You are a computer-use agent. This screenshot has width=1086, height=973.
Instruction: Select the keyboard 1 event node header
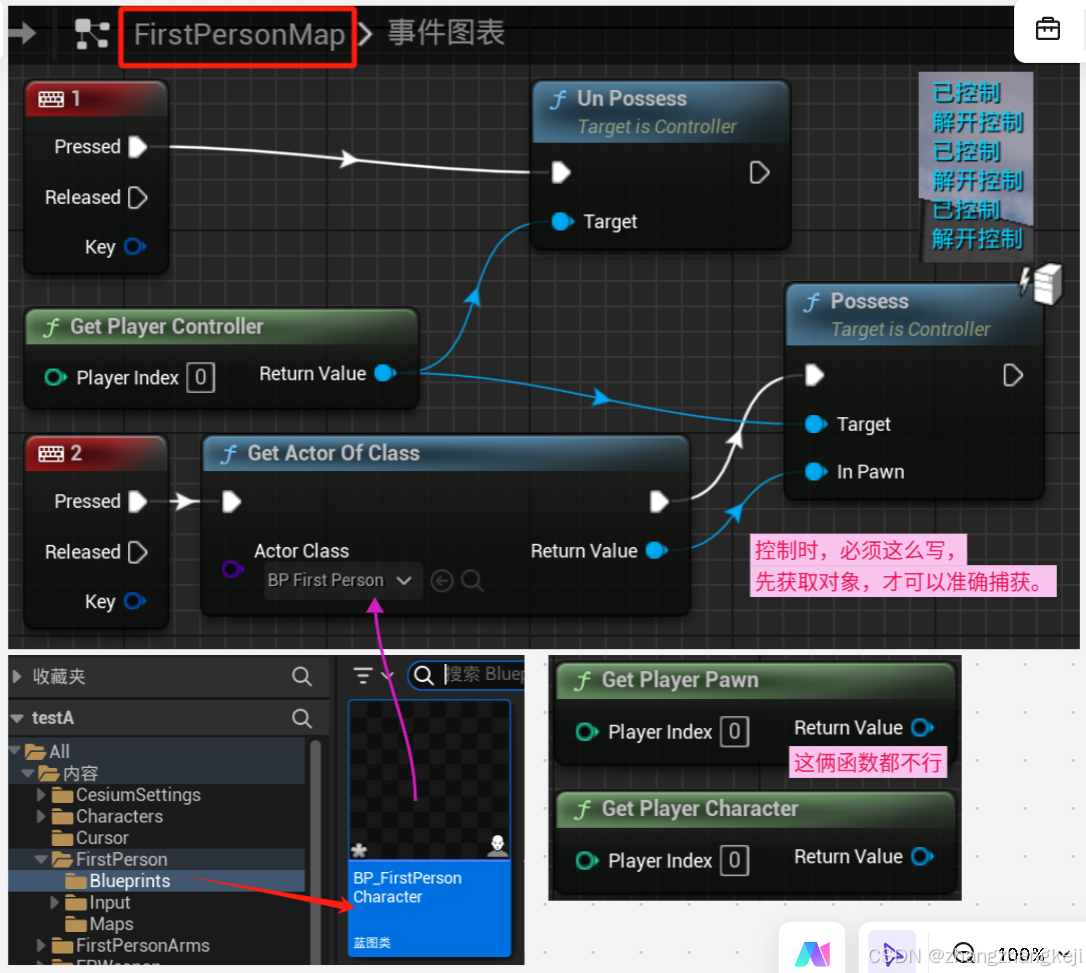coord(96,99)
